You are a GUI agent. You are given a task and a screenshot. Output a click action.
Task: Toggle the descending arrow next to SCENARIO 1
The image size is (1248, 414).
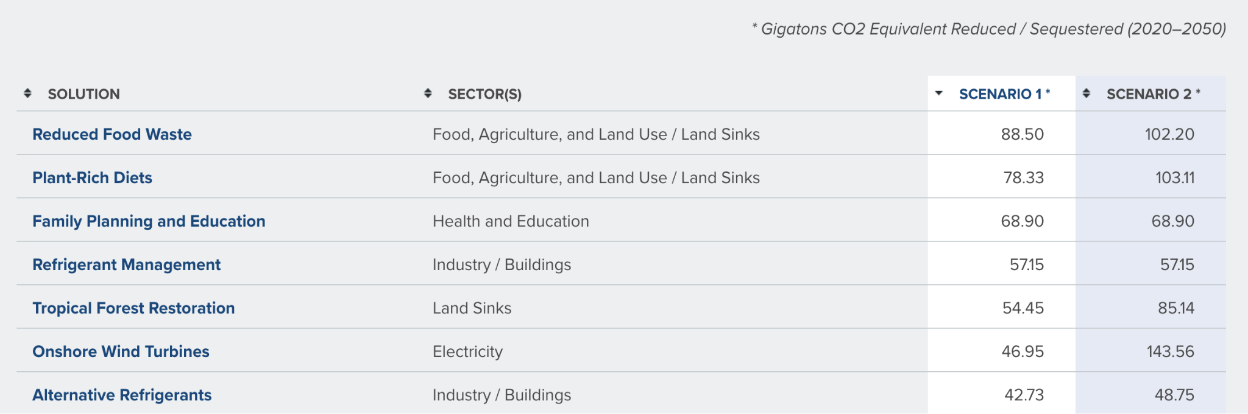coord(939,94)
